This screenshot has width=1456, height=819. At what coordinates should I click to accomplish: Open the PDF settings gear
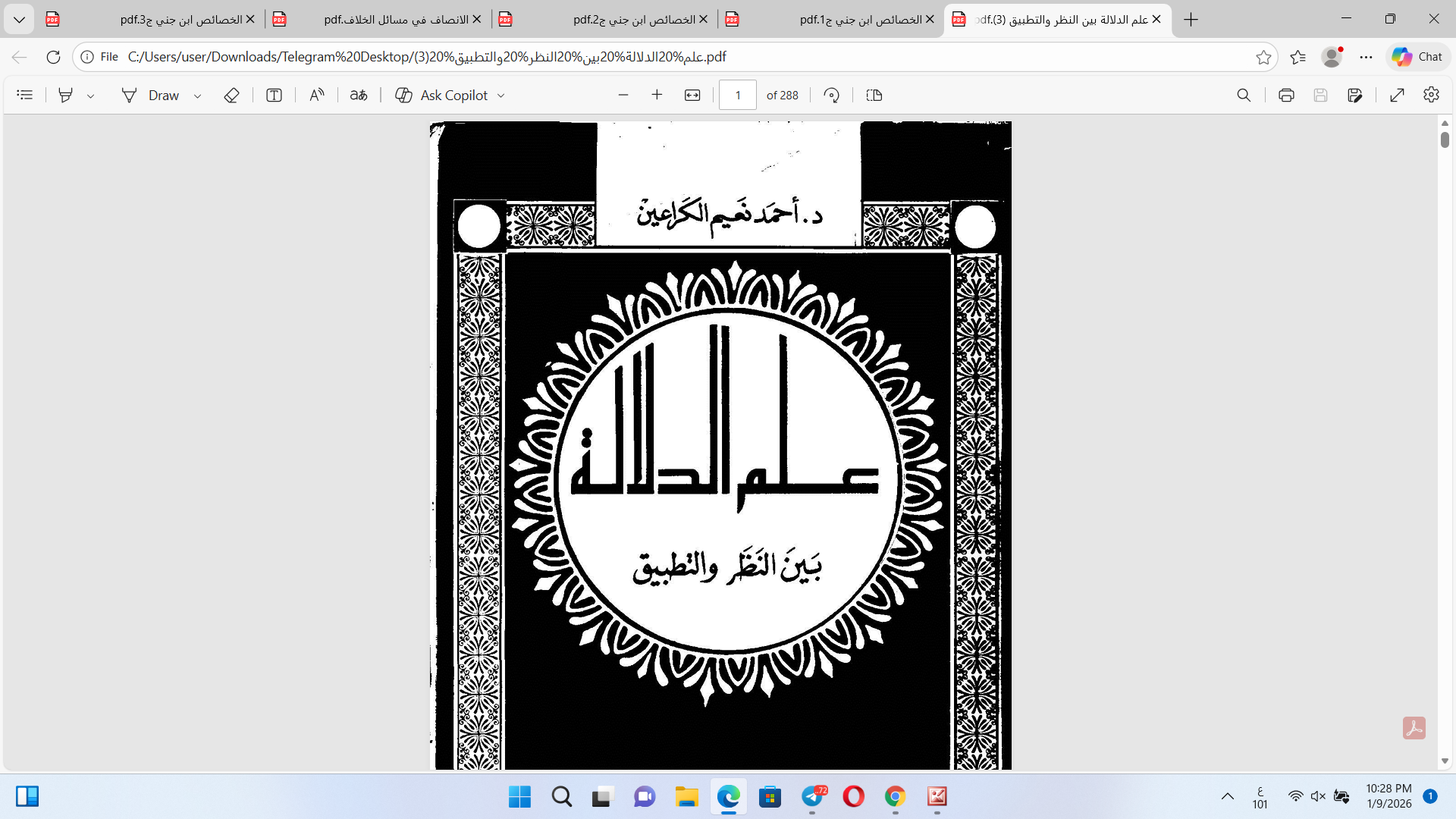point(1431,95)
